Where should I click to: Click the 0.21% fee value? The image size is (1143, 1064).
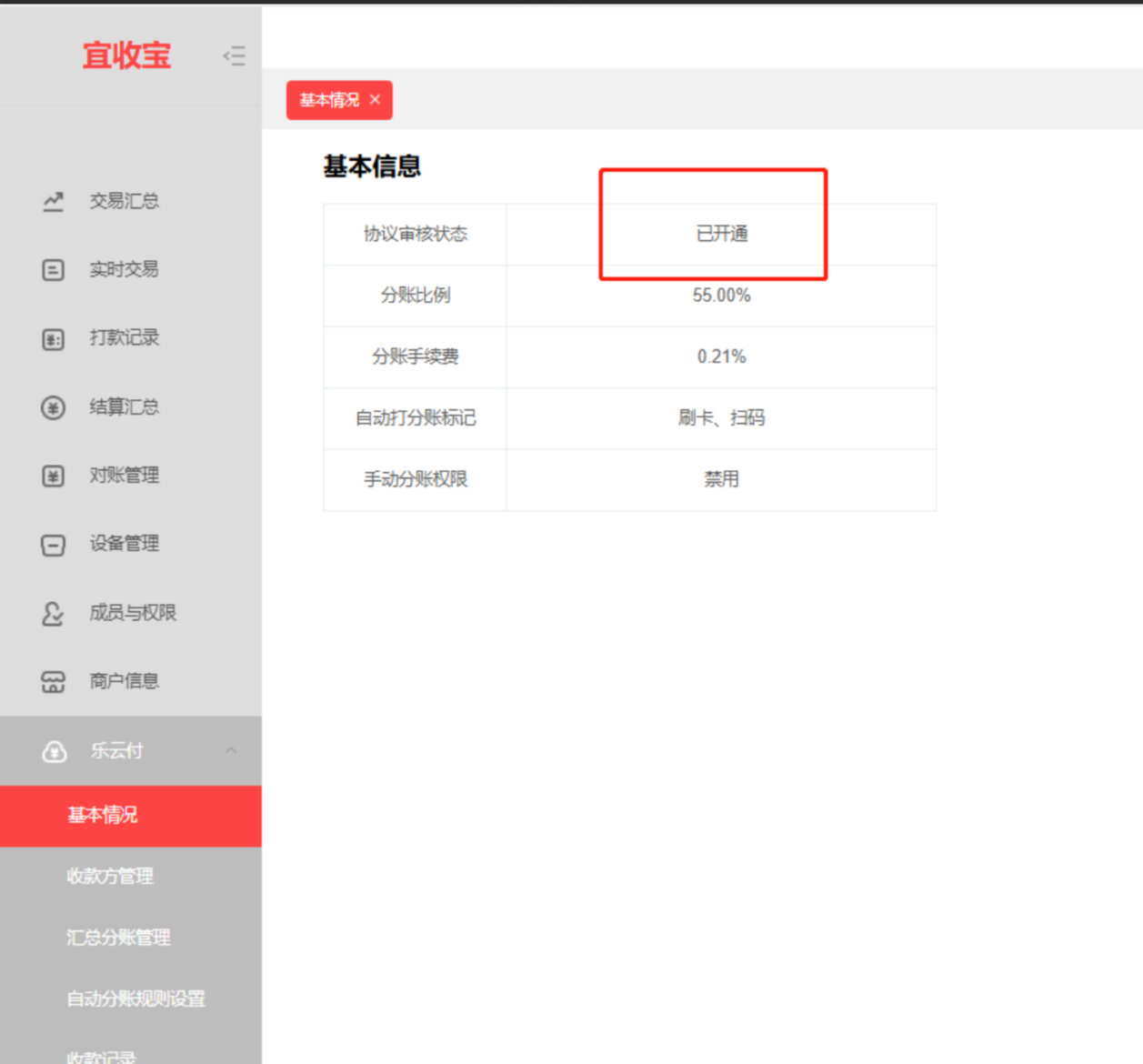[722, 356]
